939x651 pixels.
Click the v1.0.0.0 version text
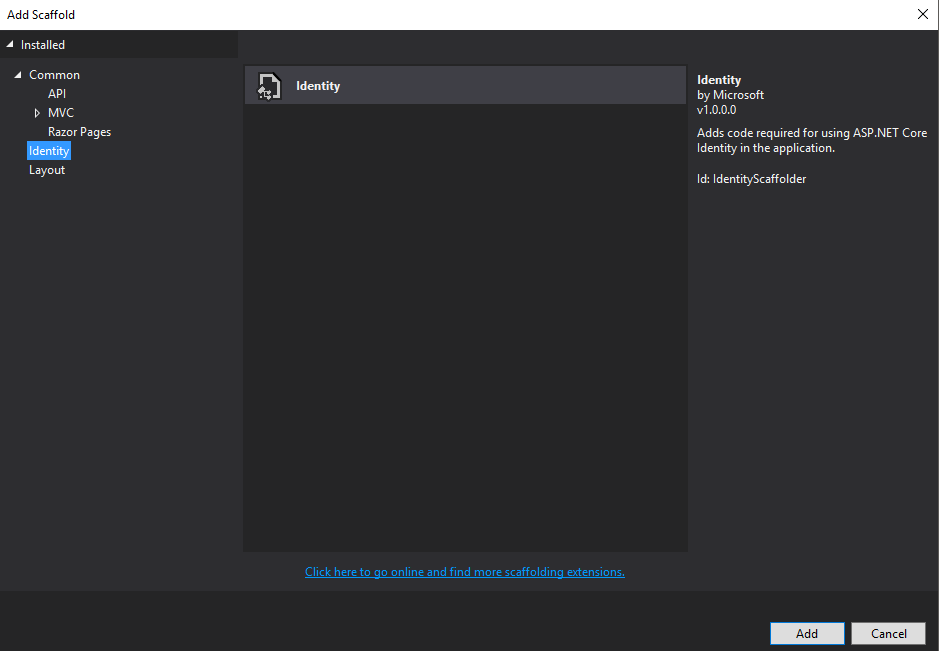click(x=716, y=110)
